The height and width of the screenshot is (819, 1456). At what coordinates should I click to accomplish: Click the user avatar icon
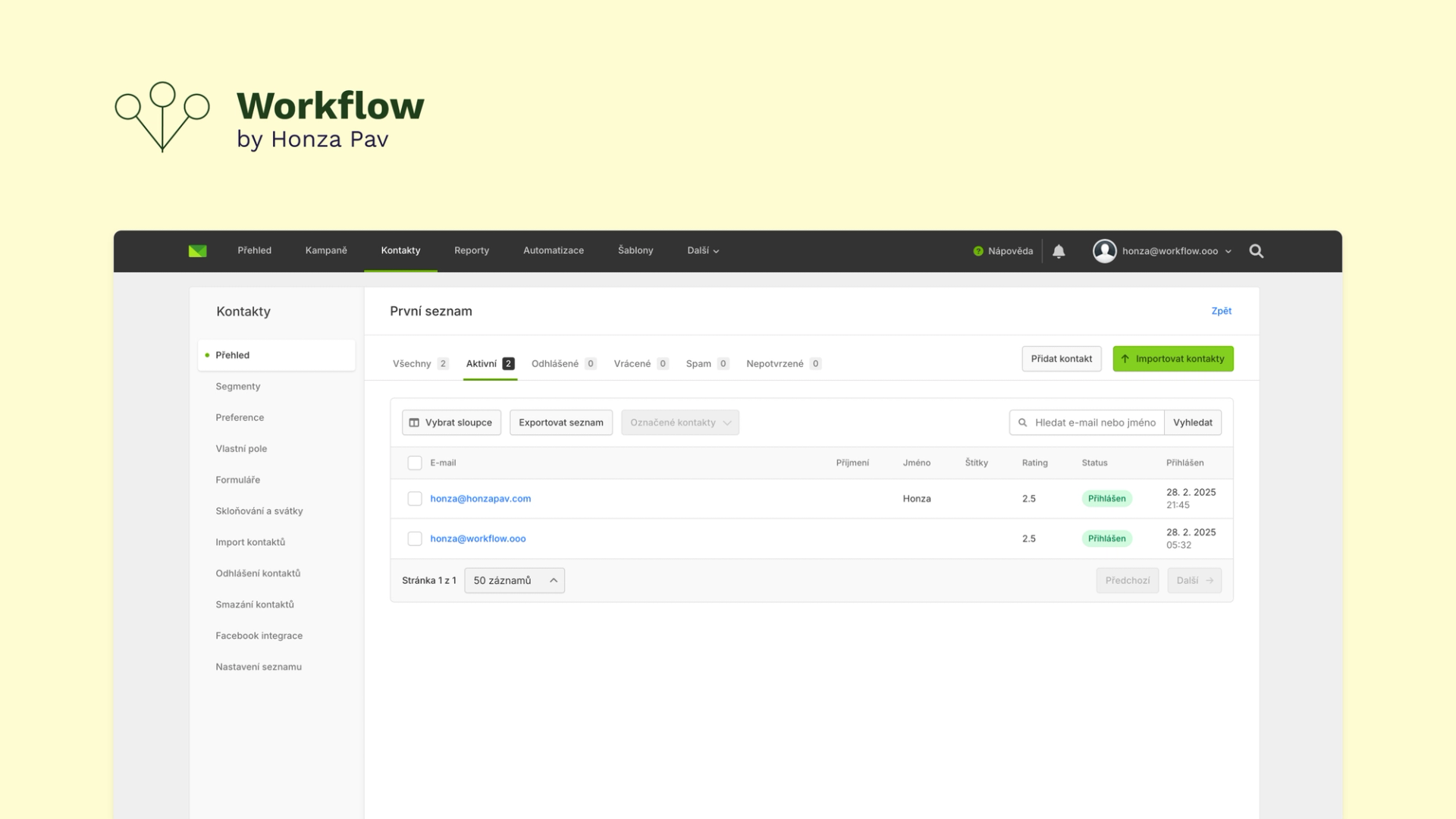1104,251
